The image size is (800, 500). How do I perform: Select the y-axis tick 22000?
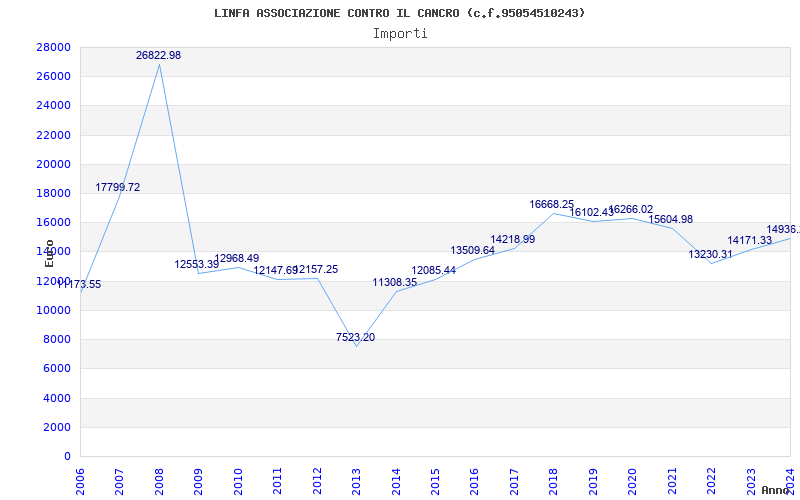[x=54, y=135]
